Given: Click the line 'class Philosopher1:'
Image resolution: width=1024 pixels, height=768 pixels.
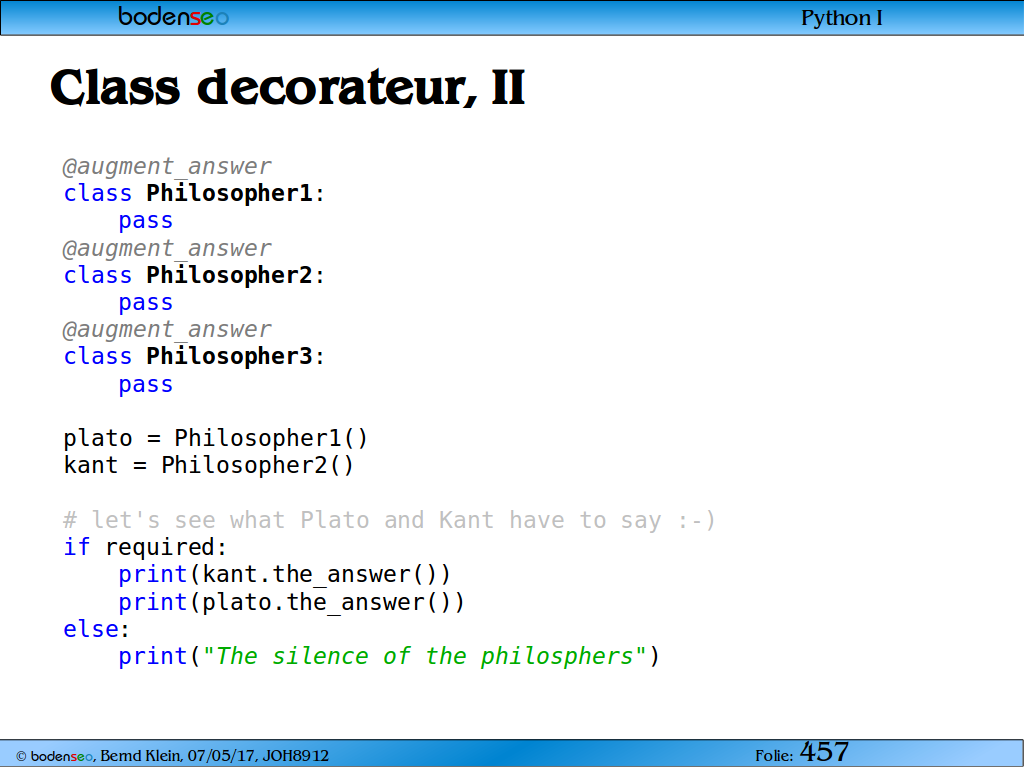Looking at the screenshot, I should 194,194.
